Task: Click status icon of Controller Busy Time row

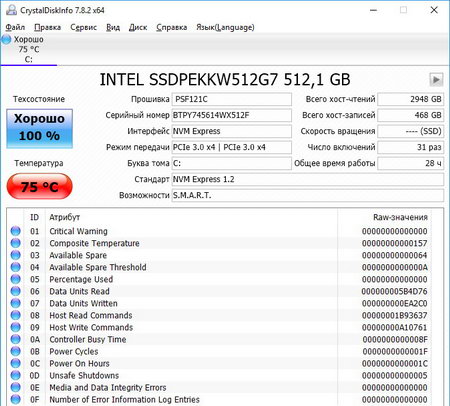Action: [16, 339]
